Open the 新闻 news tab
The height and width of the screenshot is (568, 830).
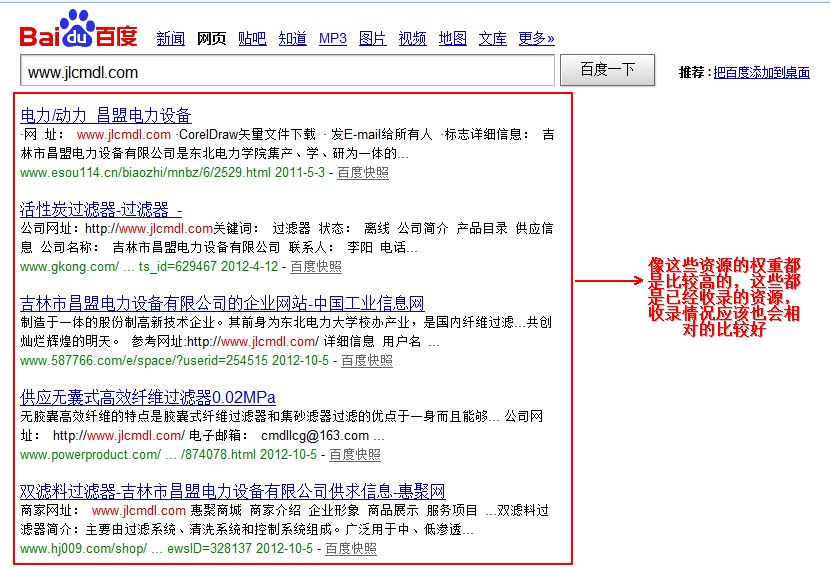(170, 39)
